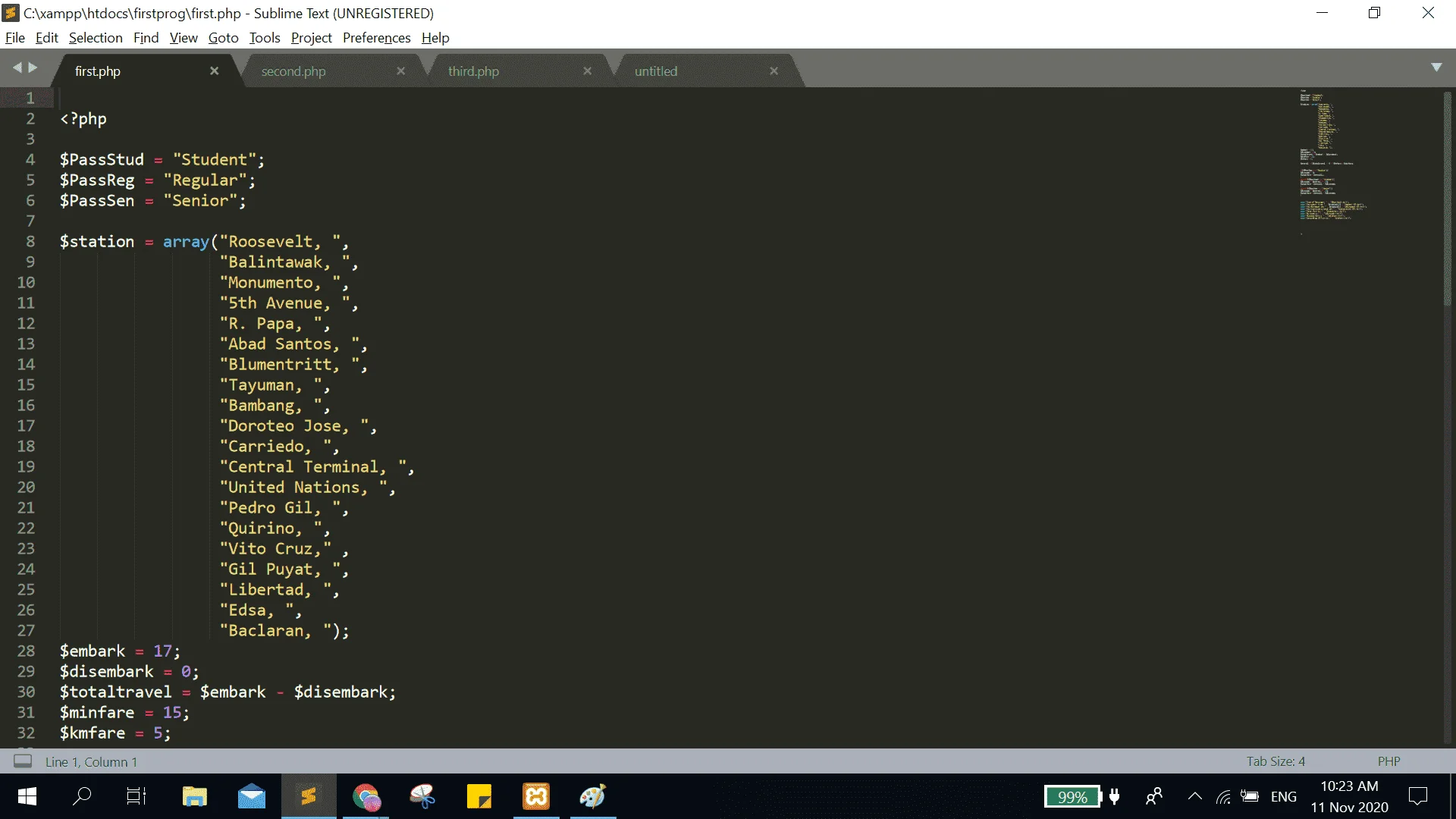Screen dimensions: 1456x819
Task: Click the 99% battery indicator
Action: [1073, 797]
